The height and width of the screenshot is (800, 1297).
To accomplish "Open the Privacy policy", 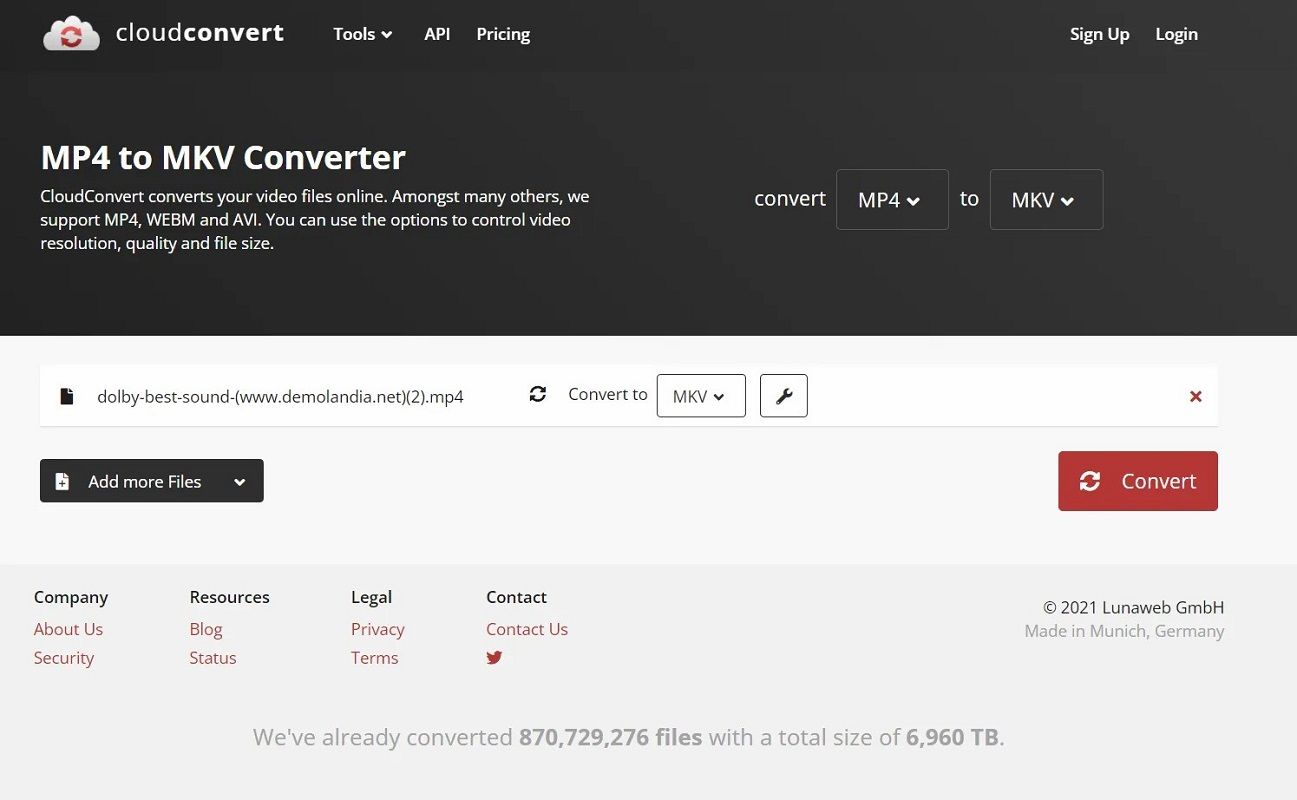I will coord(377,629).
